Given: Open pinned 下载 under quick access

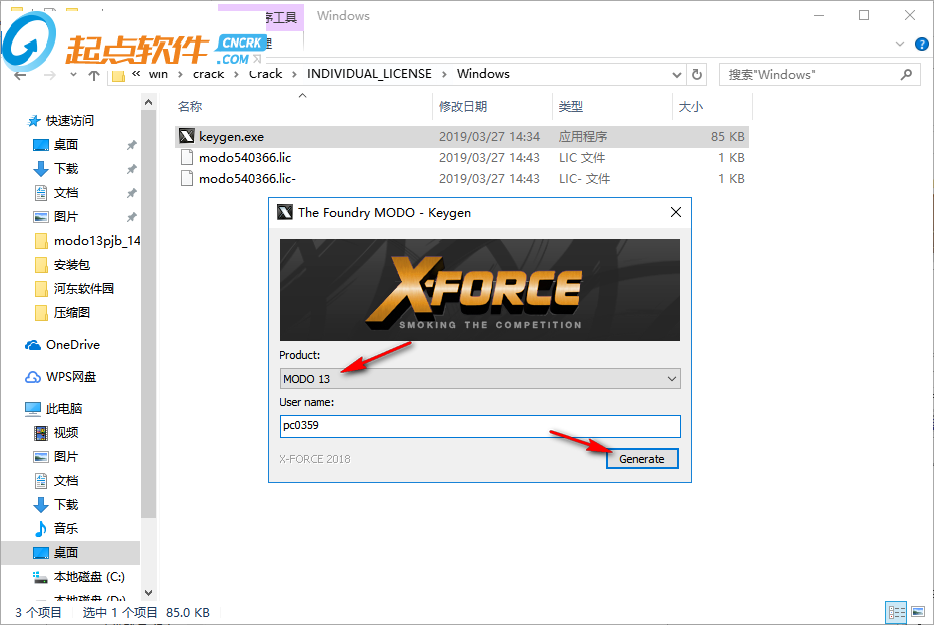Looking at the screenshot, I should (66, 169).
